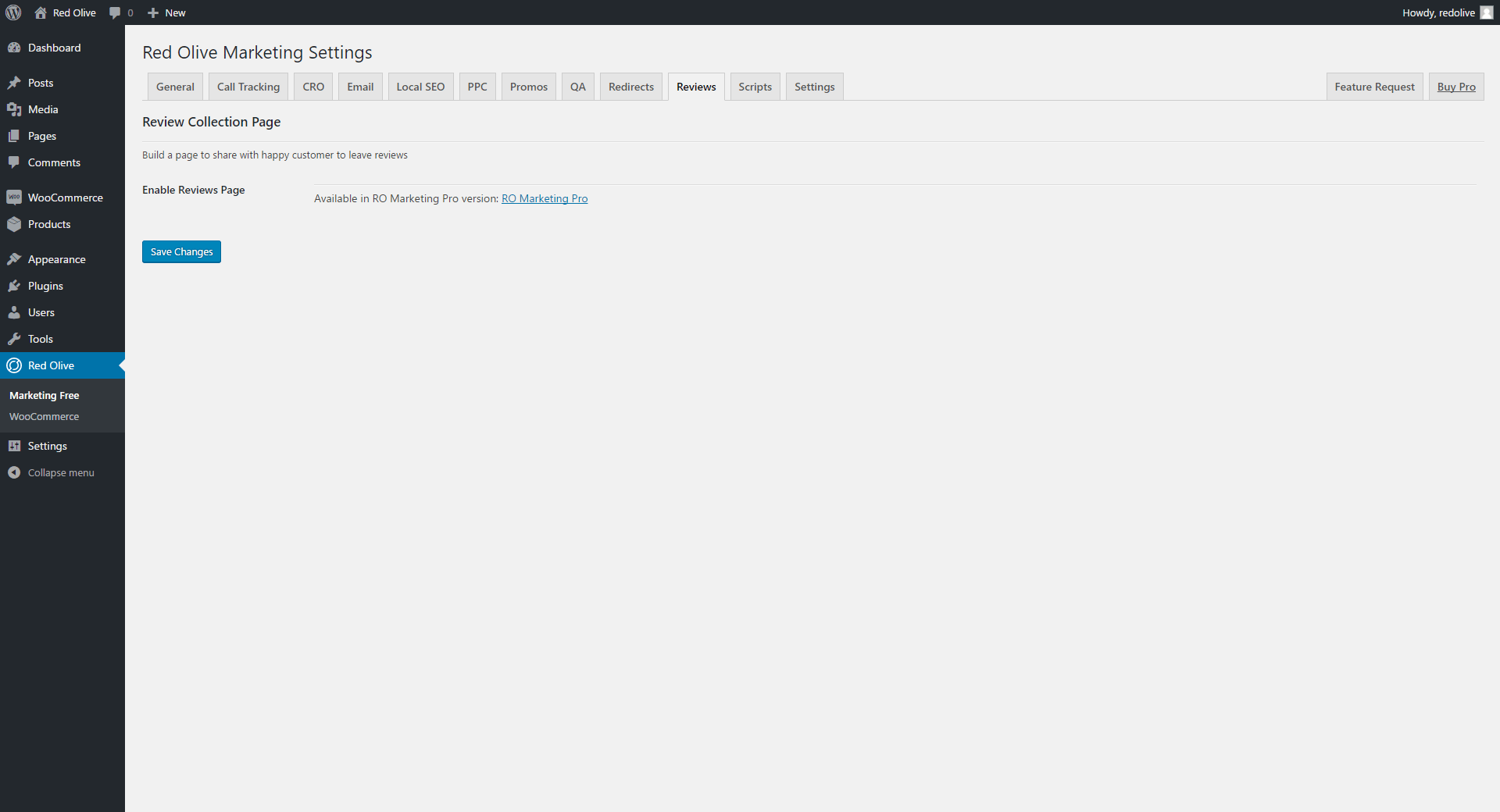The width and height of the screenshot is (1500, 812).
Task: Click the Plugins plug icon
Action: pos(14,286)
